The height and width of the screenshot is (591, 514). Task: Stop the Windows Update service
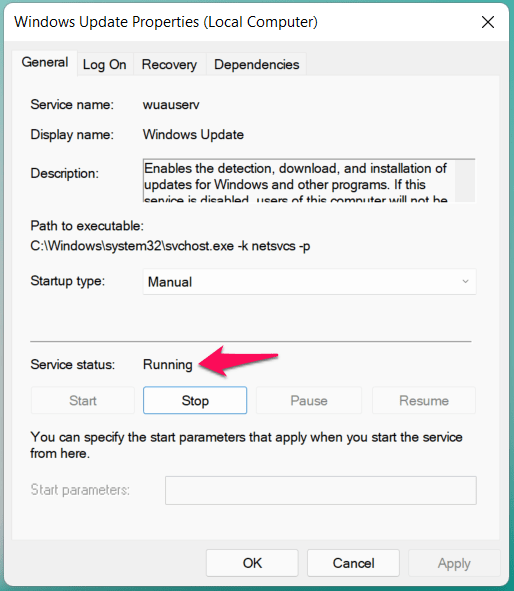(195, 400)
